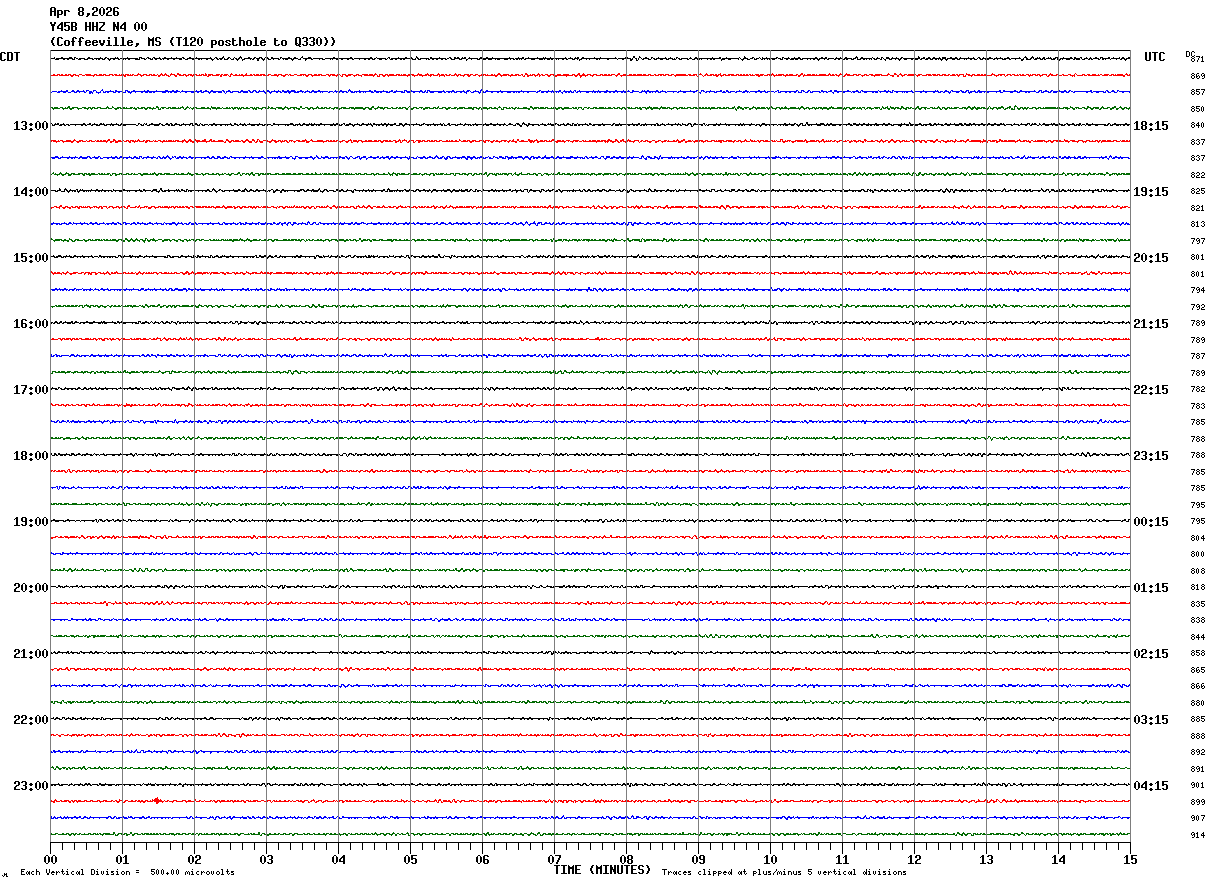Click the 02:15 UTC time label
This screenshot has height=886, width=1210.
click(1151, 654)
